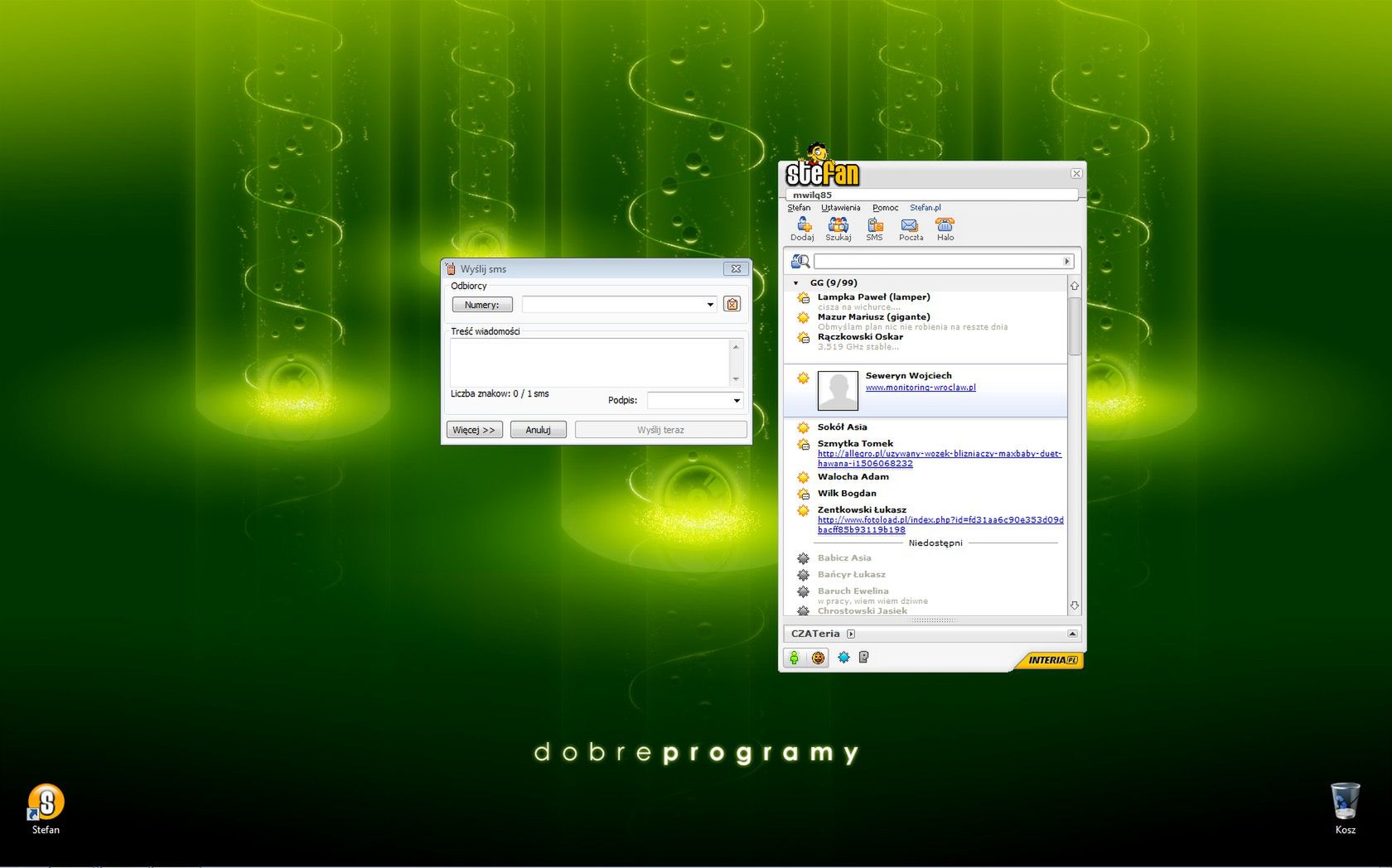
Task: Click status icon beside Wilk Bogdan
Action: coord(803,494)
